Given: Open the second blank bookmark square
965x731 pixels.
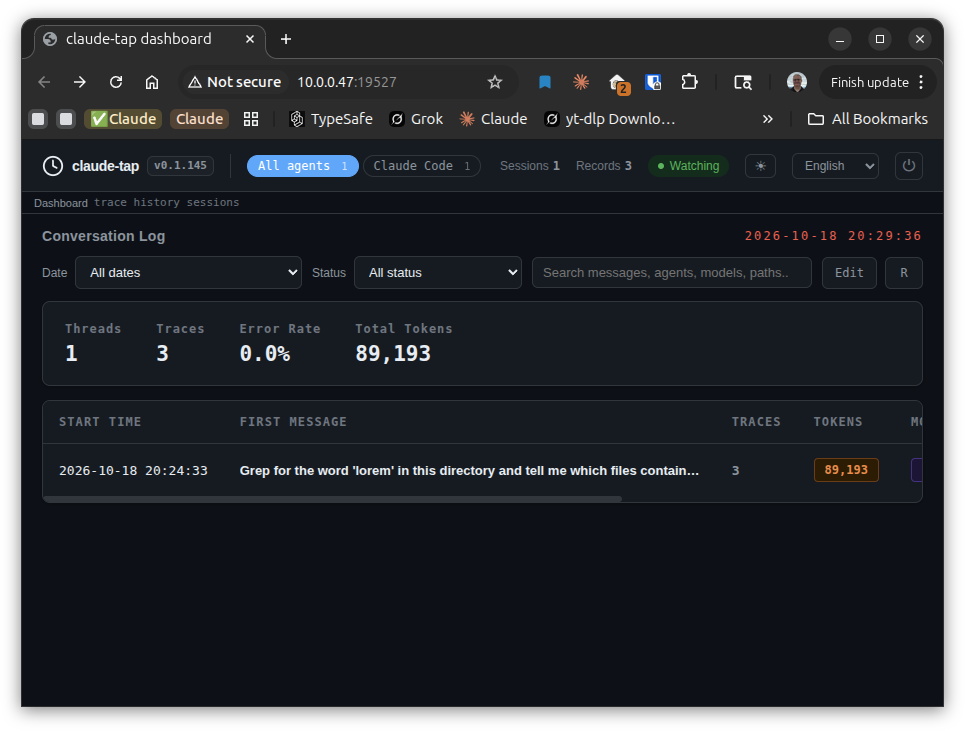Looking at the screenshot, I should click(x=66, y=119).
